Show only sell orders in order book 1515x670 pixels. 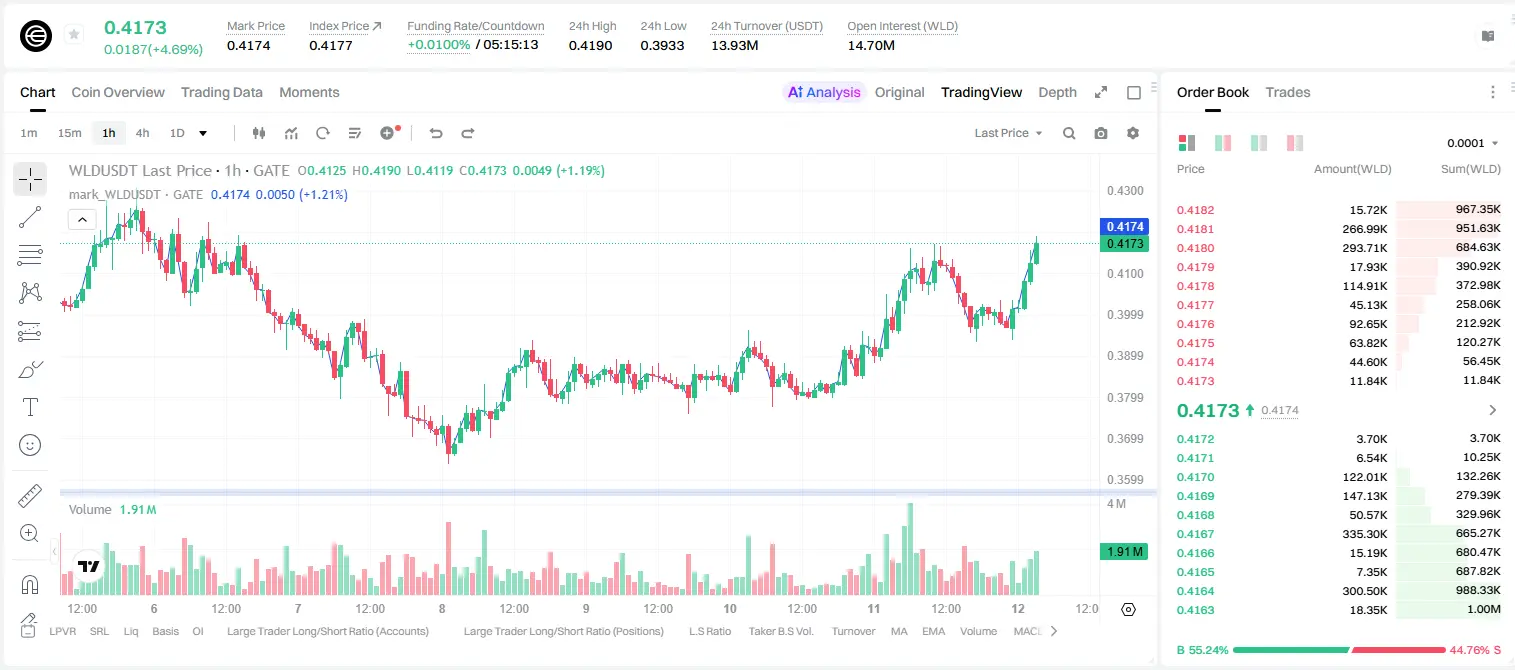[1295, 143]
